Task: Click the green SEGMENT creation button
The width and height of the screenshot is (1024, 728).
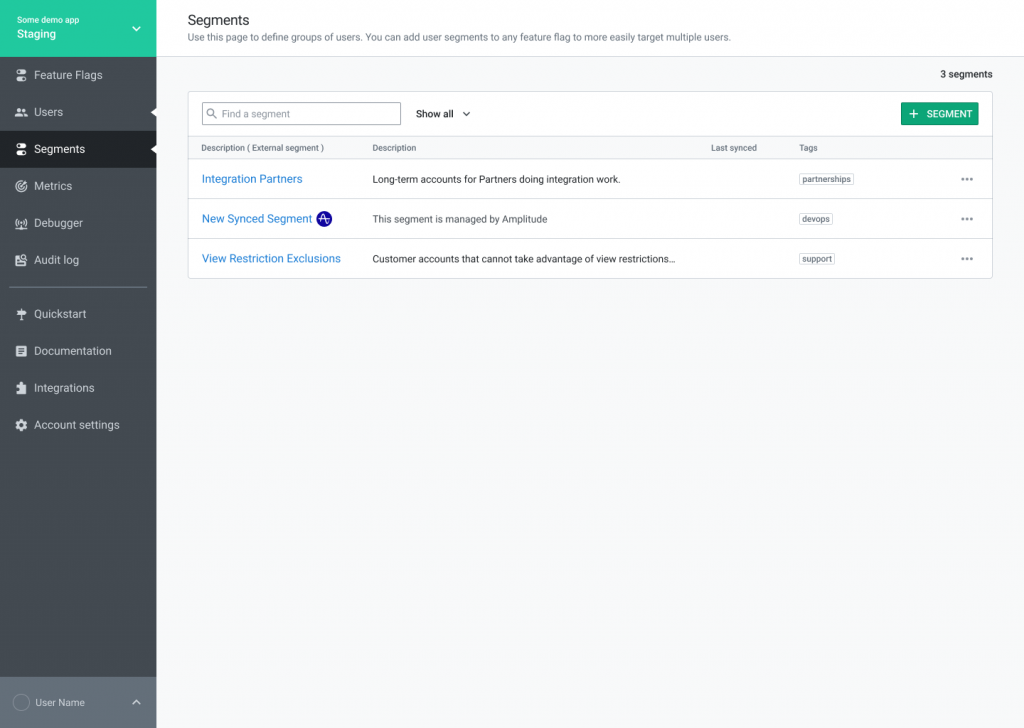Action: point(939,113)
